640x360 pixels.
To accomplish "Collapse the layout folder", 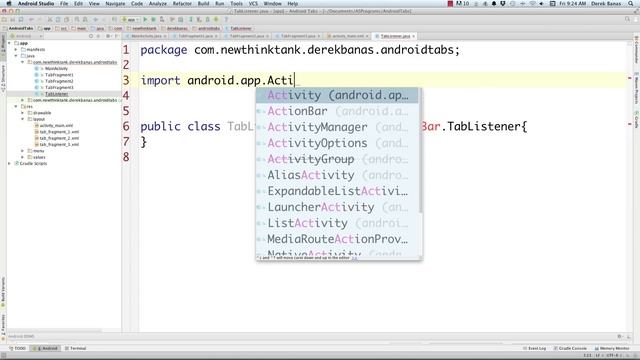I will tap(23, 119).
